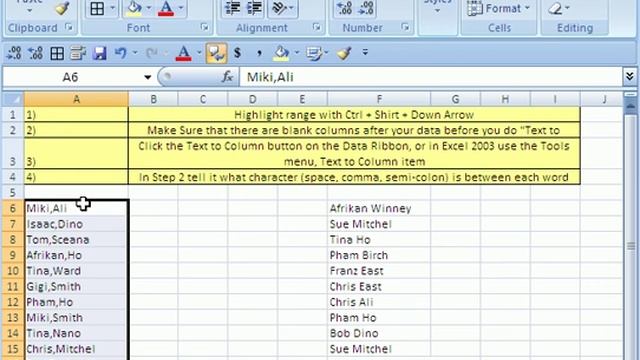Open the Name Box dropdown arrow
640x360 pixels.
click(147, 77)
